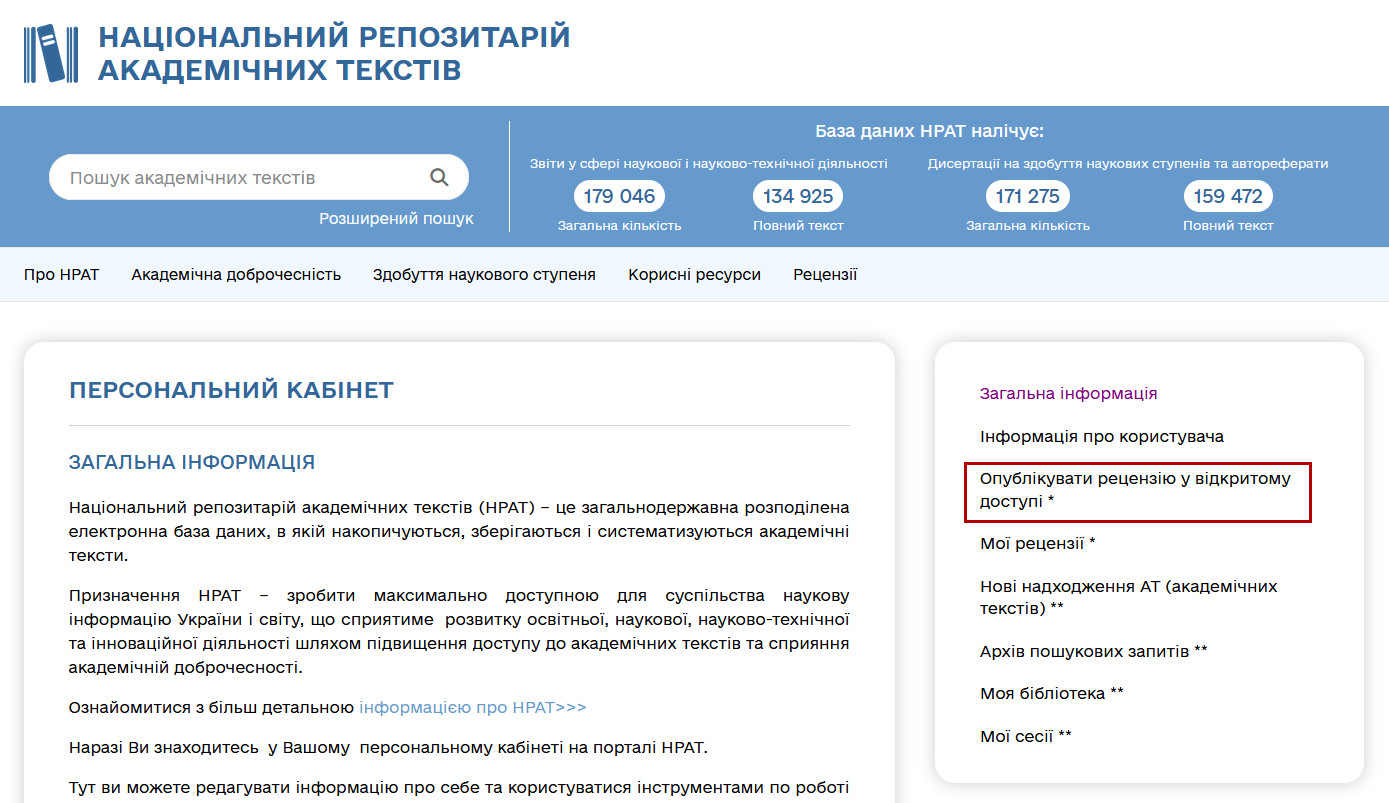
Task: View Архів пошукових запитів
Action: [x=1093, y=651]
